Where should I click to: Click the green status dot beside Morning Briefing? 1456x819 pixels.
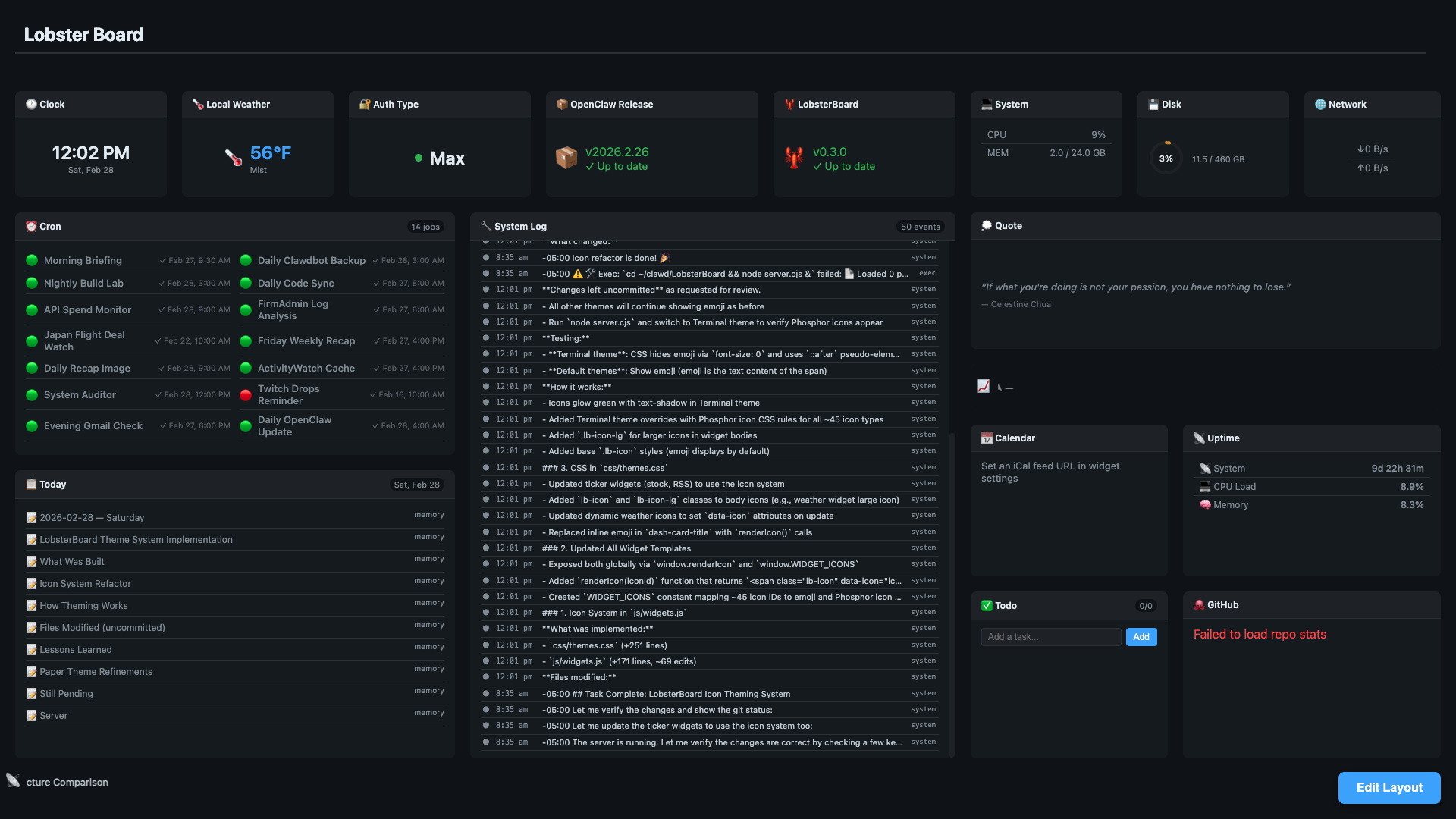point(31,260)
